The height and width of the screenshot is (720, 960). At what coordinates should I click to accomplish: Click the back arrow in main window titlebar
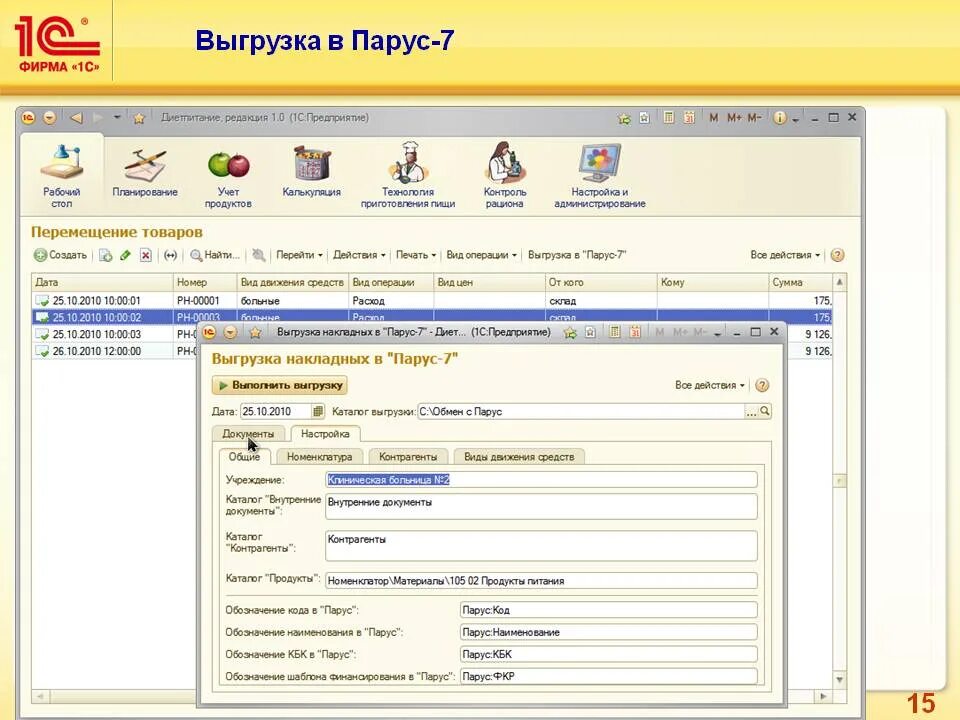(76, 118)
